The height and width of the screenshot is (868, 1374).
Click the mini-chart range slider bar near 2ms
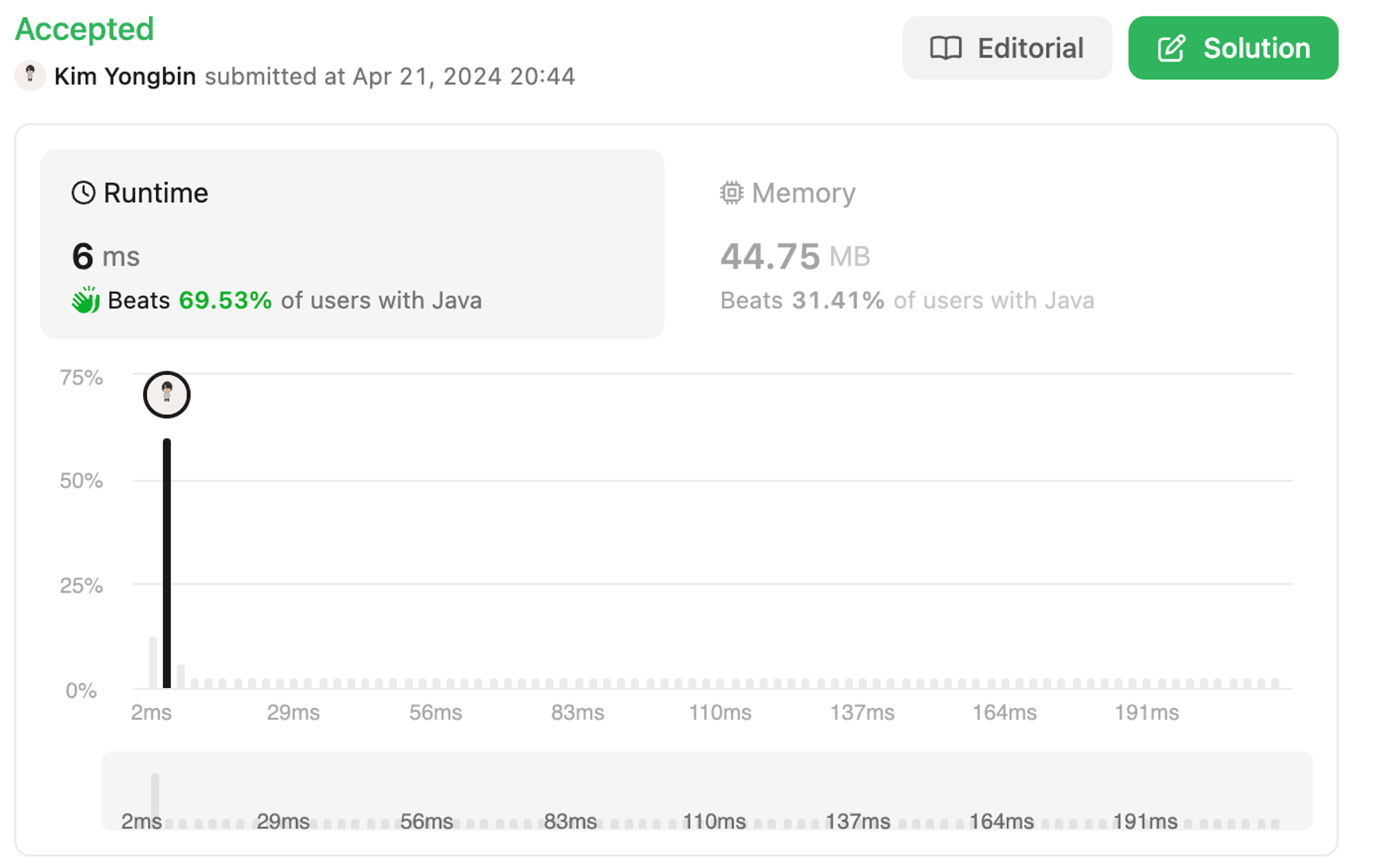155,797
